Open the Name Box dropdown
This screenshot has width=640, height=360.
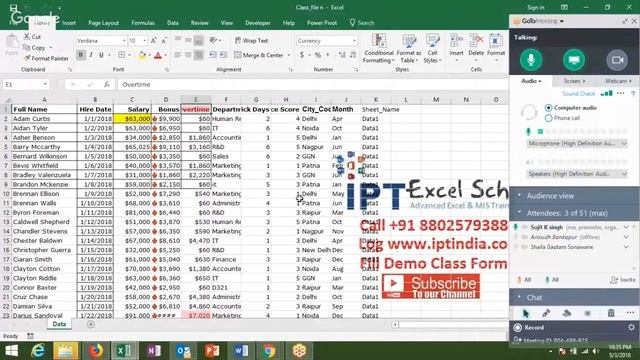(x=45, y=84)
